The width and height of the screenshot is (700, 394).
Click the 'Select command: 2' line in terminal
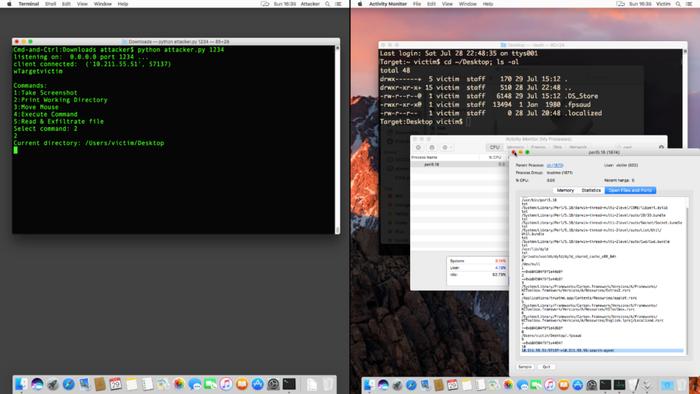(x=45, y=129)
